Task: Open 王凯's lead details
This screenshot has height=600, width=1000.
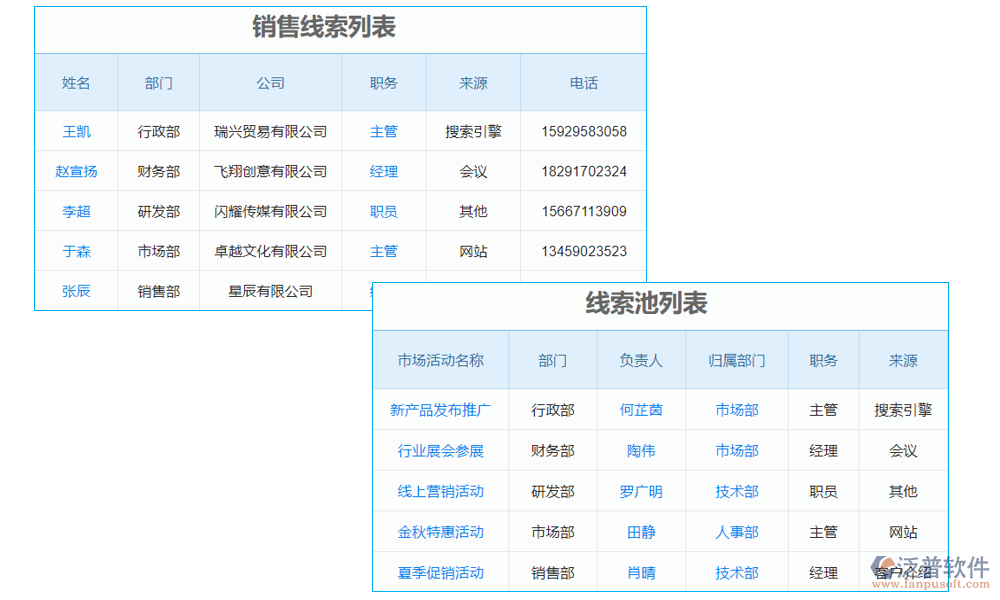Action: click(76, 131)
